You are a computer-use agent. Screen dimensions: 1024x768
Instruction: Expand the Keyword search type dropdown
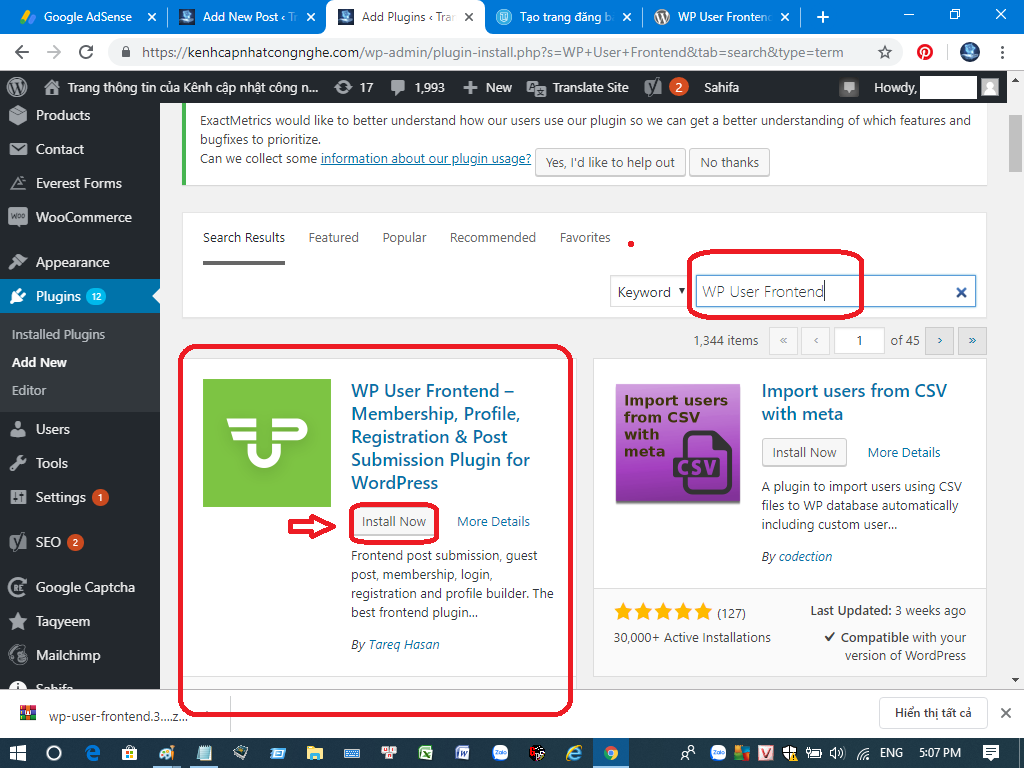(651, 292)
